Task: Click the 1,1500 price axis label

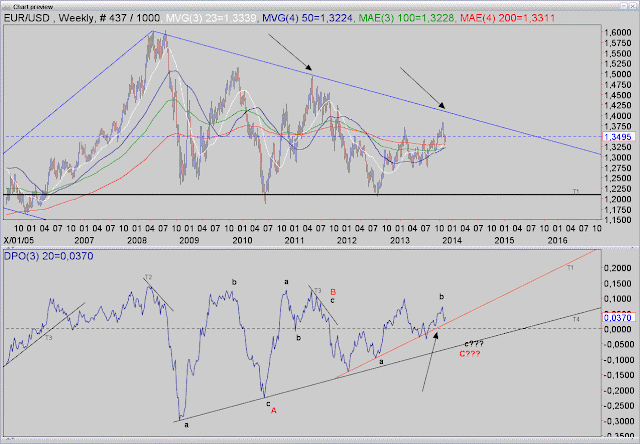Action: 618,220
